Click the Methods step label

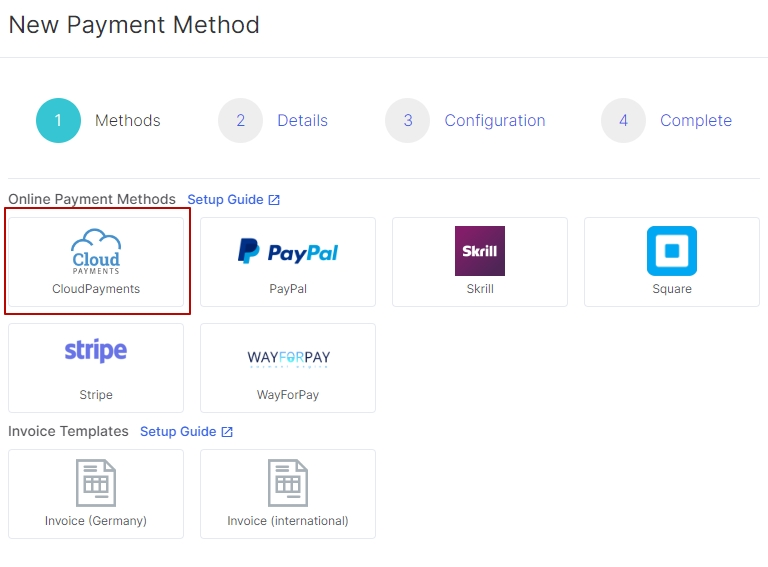(x=127, y=121)
